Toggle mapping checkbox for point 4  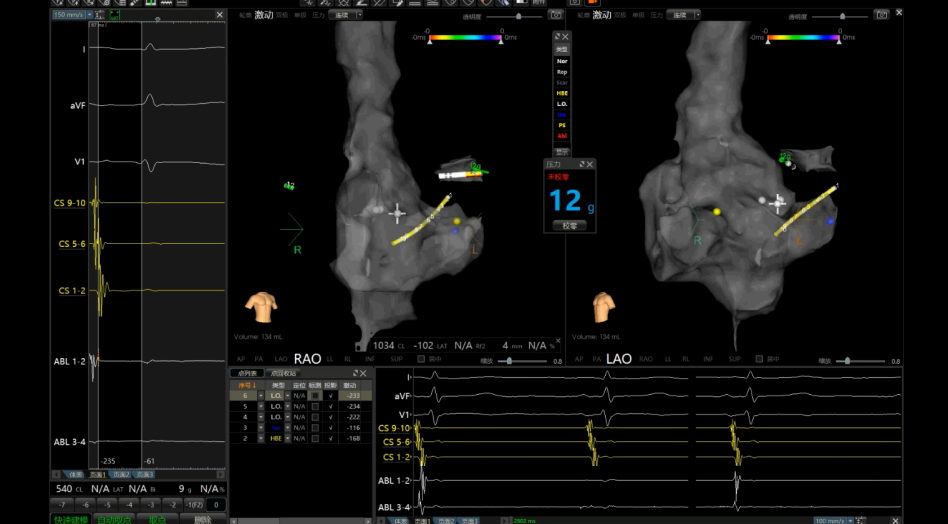315,417
